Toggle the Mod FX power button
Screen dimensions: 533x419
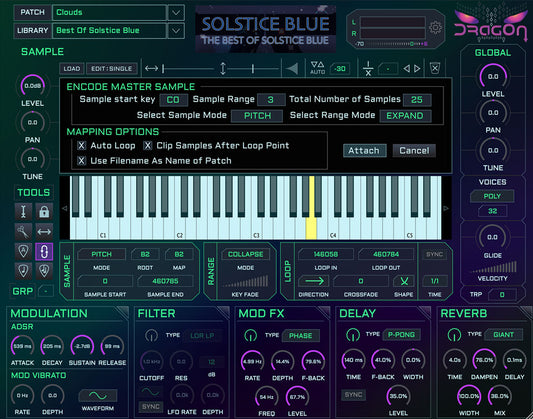coord(251,335)
